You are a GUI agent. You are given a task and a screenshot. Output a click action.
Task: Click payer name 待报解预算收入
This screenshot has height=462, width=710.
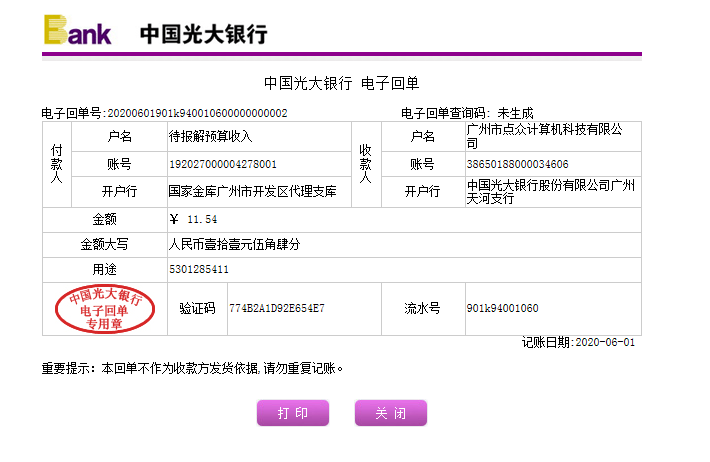(x=211, y=136)
